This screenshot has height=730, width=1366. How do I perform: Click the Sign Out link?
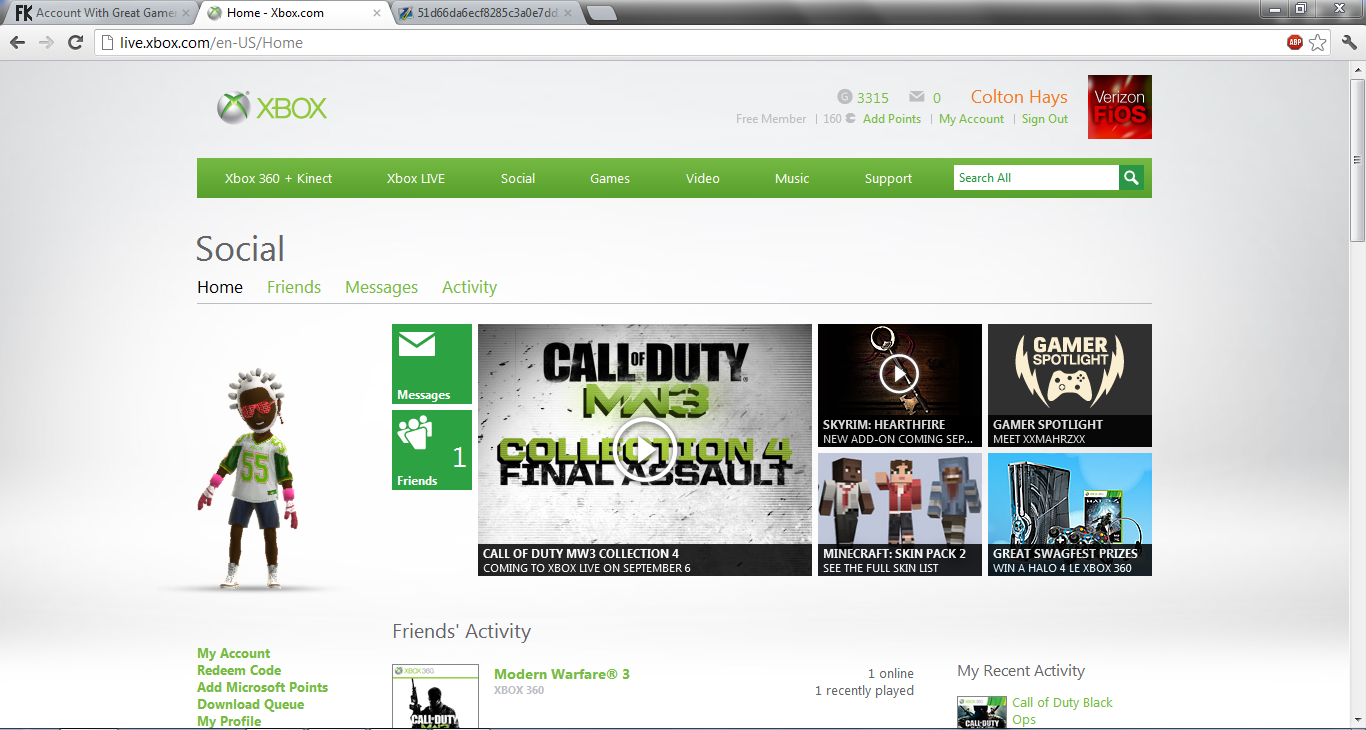pyautogui.click(x=1045, y=119)
